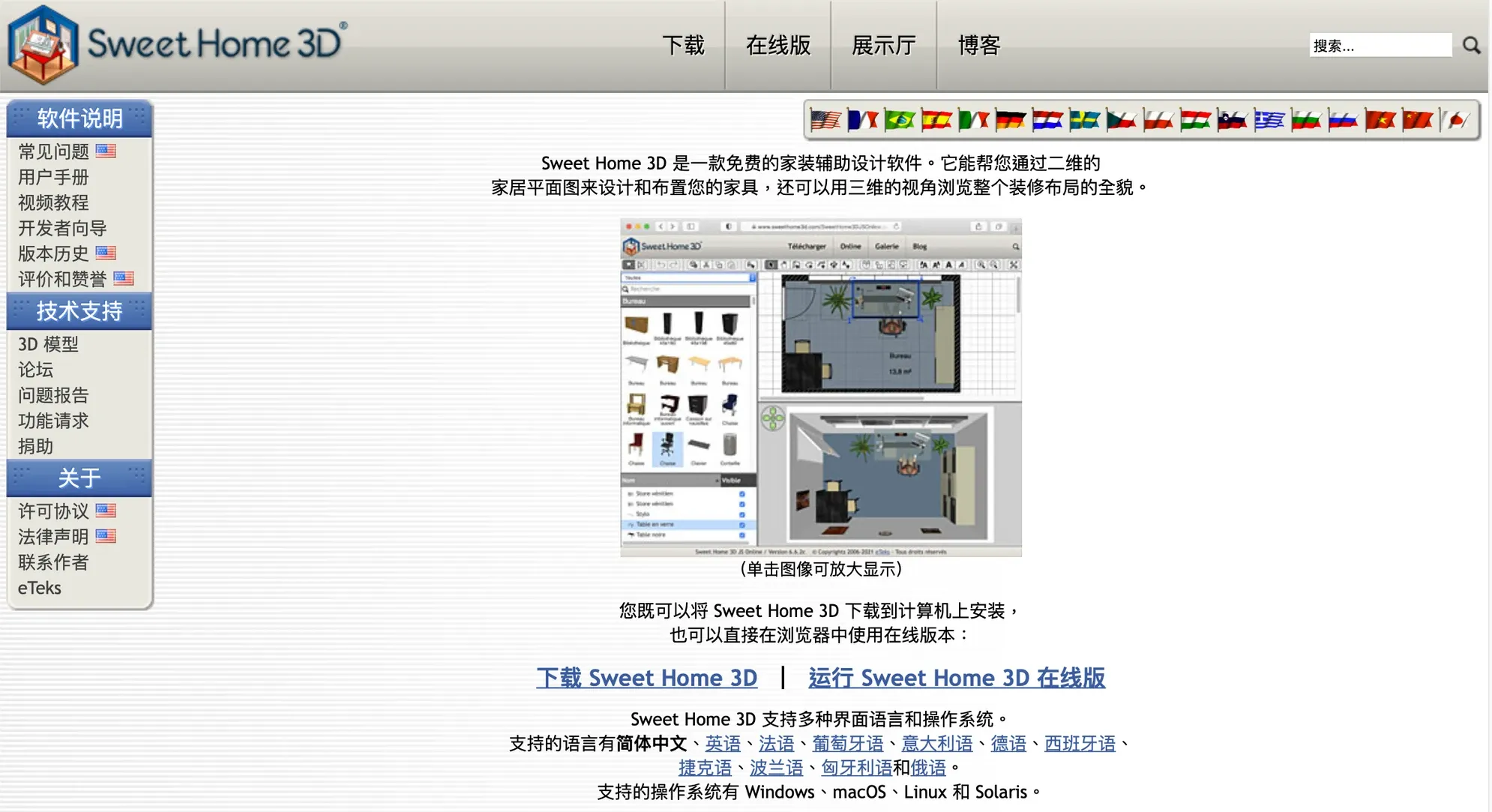The width and height of the screenshot is (1492, 812).
Task: Open the 在线版 menu item
Action: coord(778,46)
